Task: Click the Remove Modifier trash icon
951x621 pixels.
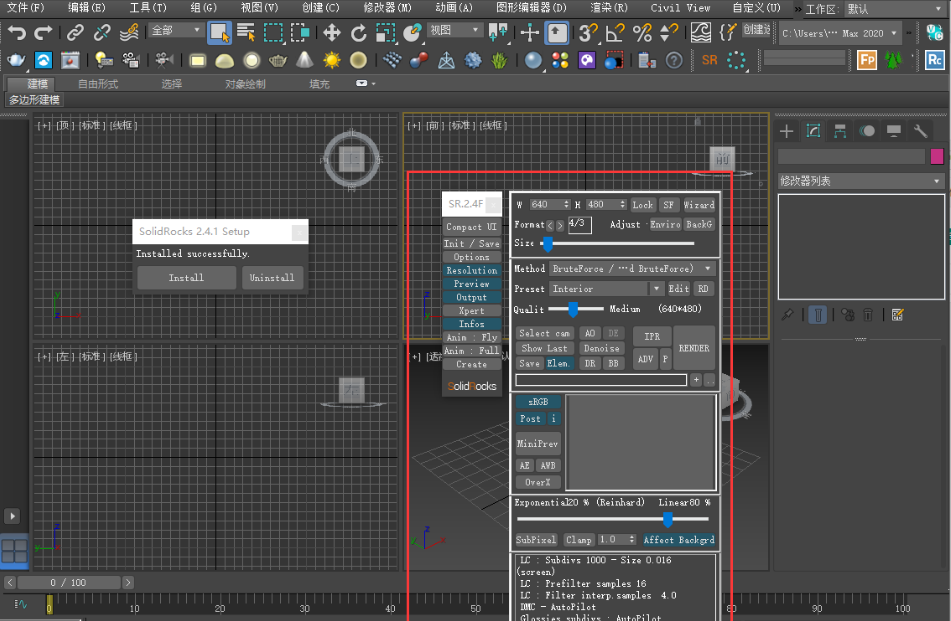Action: (868, 315)
